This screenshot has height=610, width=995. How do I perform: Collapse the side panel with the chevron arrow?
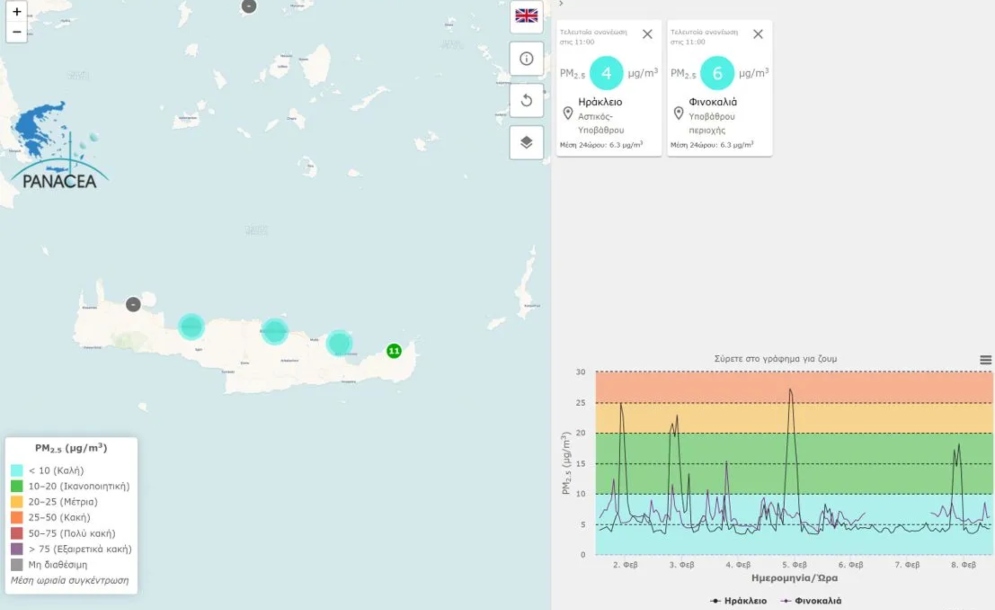(x=560, y=4)
